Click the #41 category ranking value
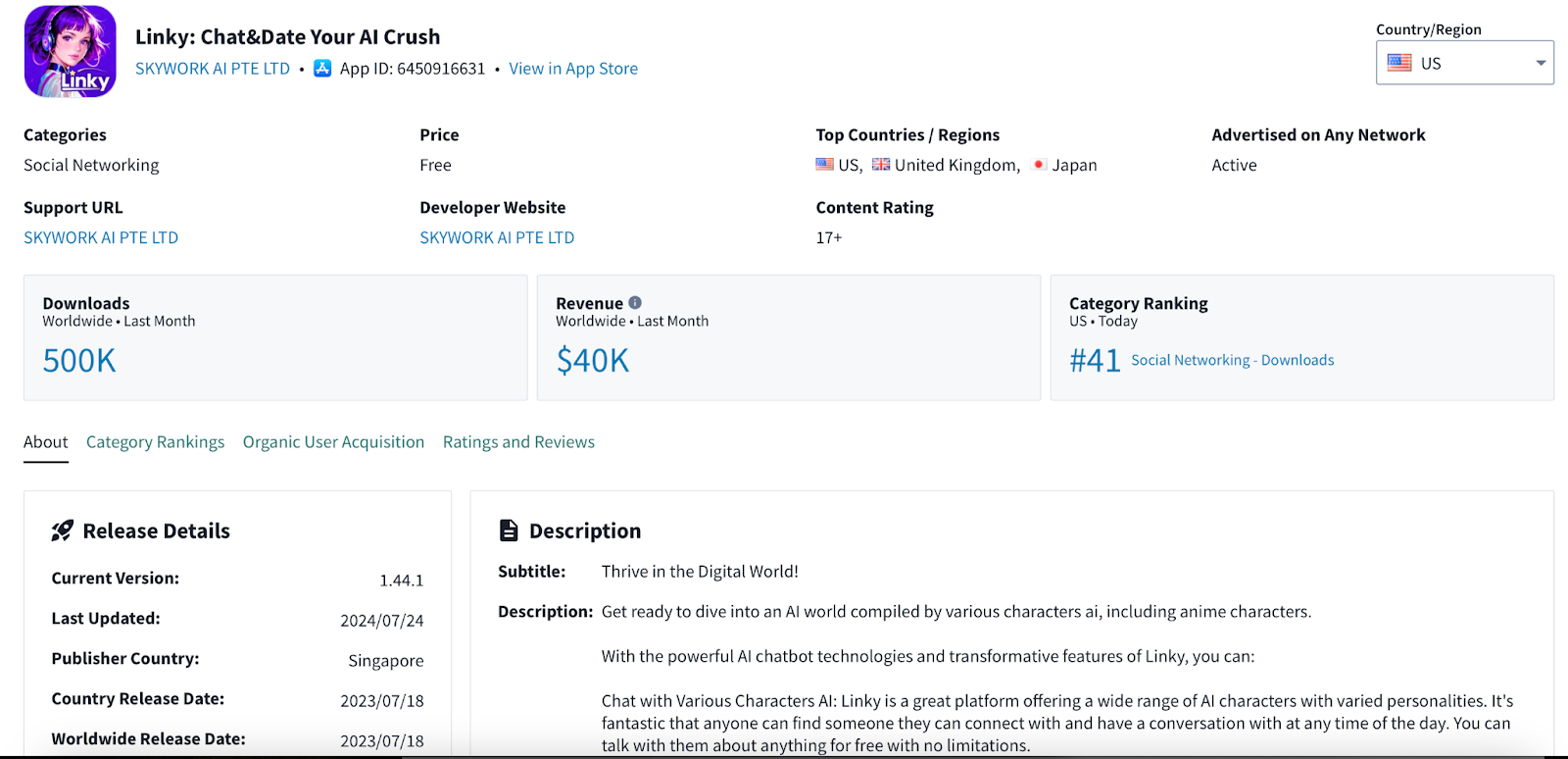 pos(1095,361)
